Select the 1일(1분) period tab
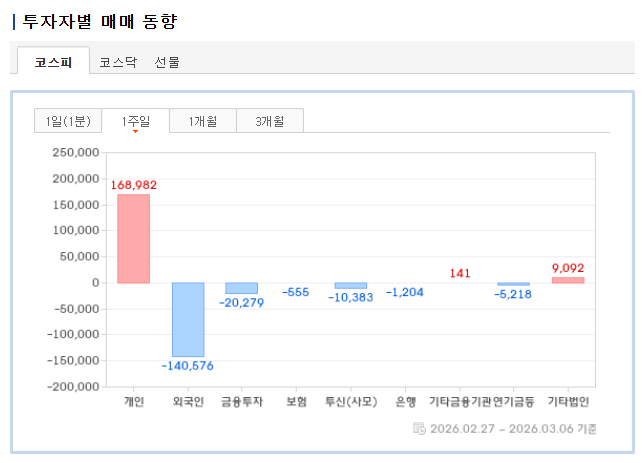 tap(68, 121)
